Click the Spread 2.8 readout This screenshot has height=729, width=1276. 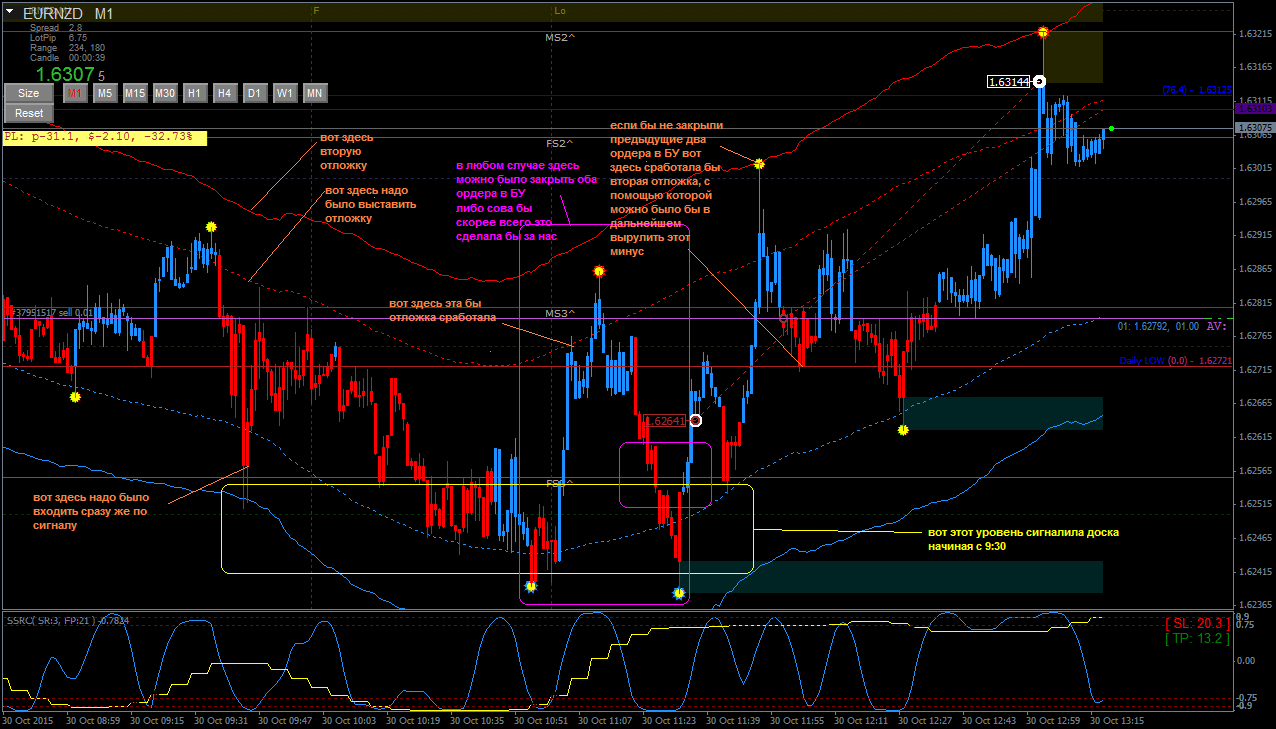56,28
